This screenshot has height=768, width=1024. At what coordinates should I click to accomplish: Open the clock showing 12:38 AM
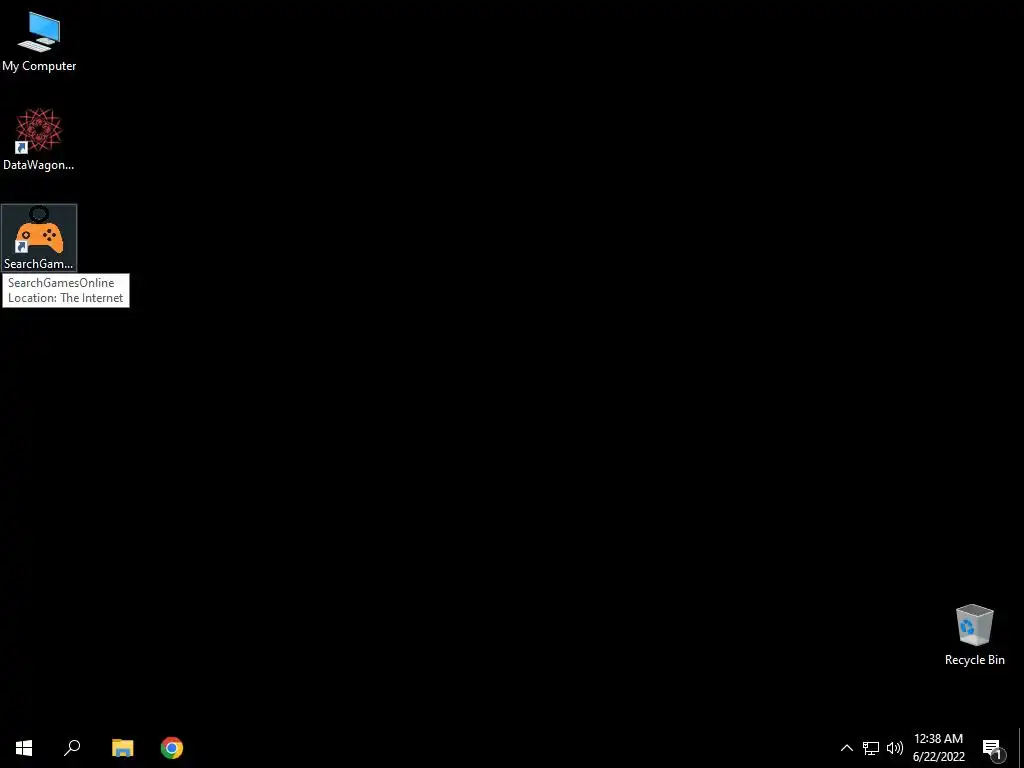pos(938,748)
